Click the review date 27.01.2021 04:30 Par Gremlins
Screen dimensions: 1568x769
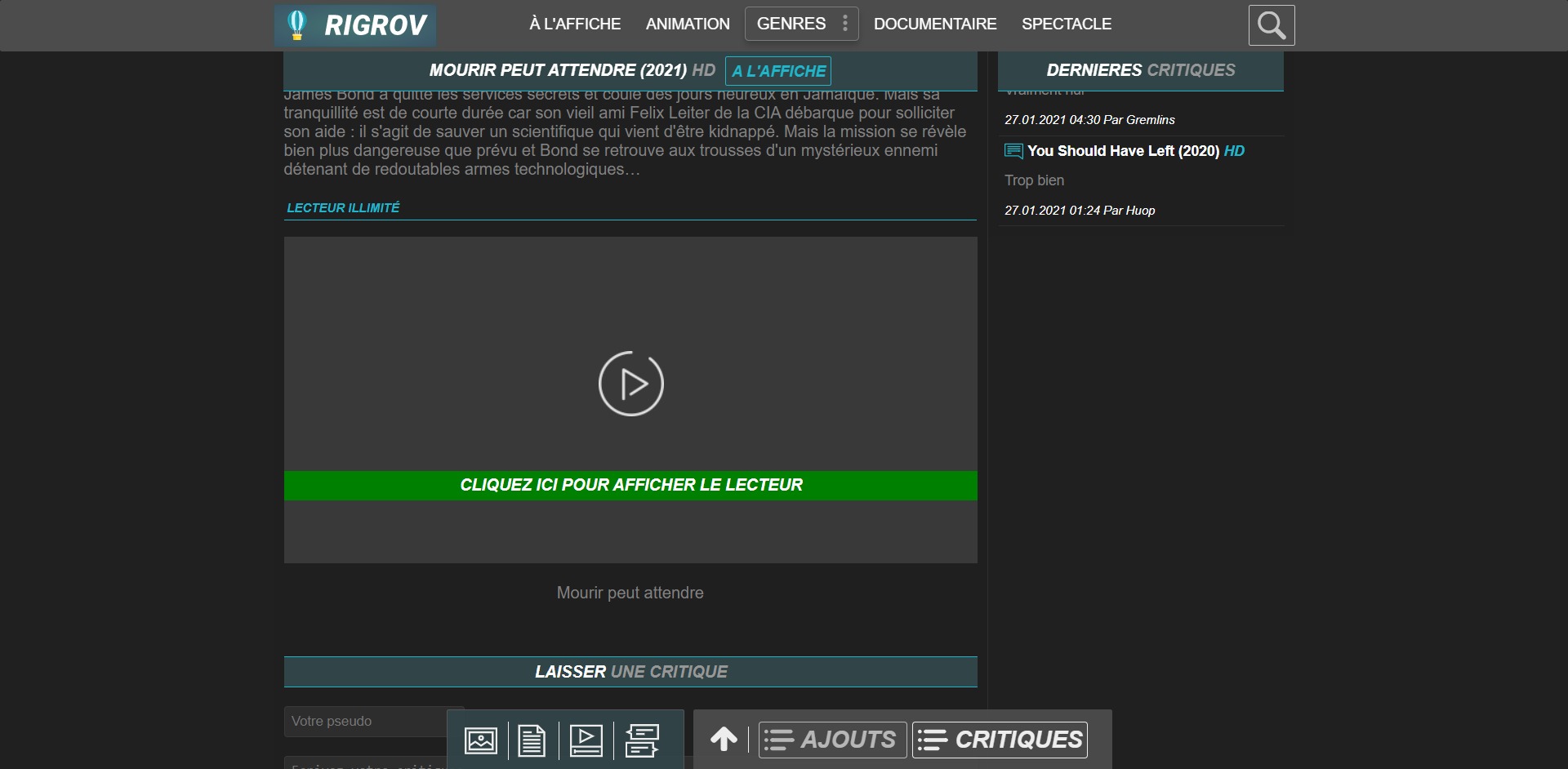(x=1089, y=120)
